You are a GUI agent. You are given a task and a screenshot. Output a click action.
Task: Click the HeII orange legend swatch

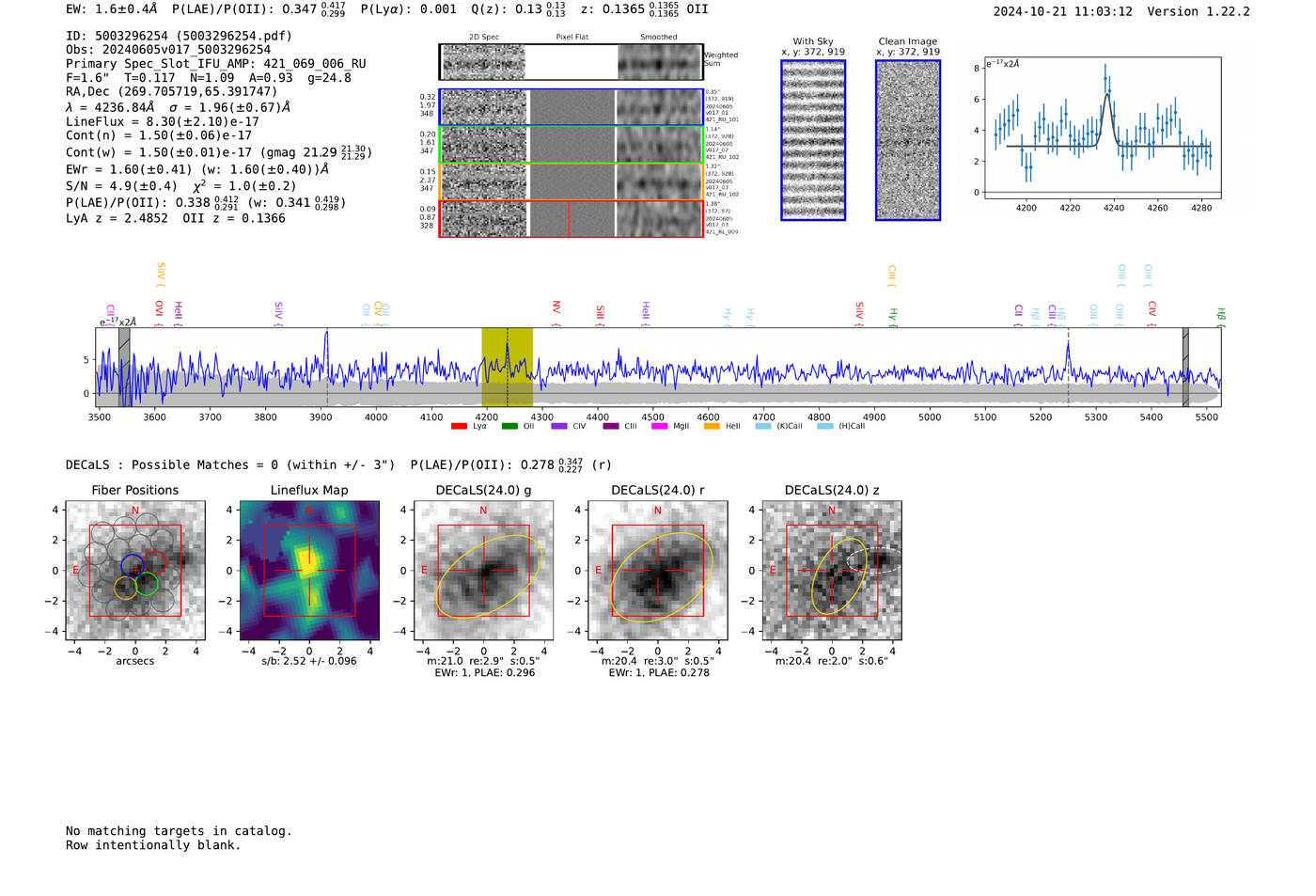click(x=712, y=426)
